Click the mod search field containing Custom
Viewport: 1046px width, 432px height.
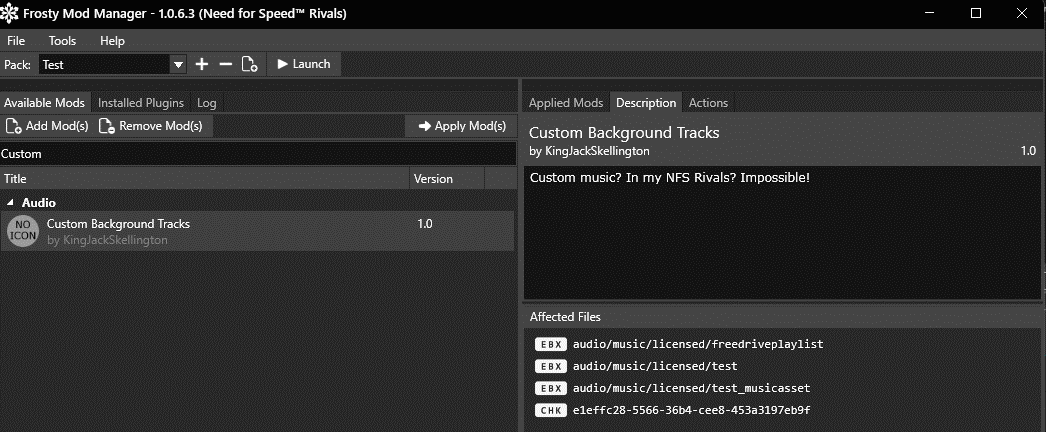tap(257, 153)
